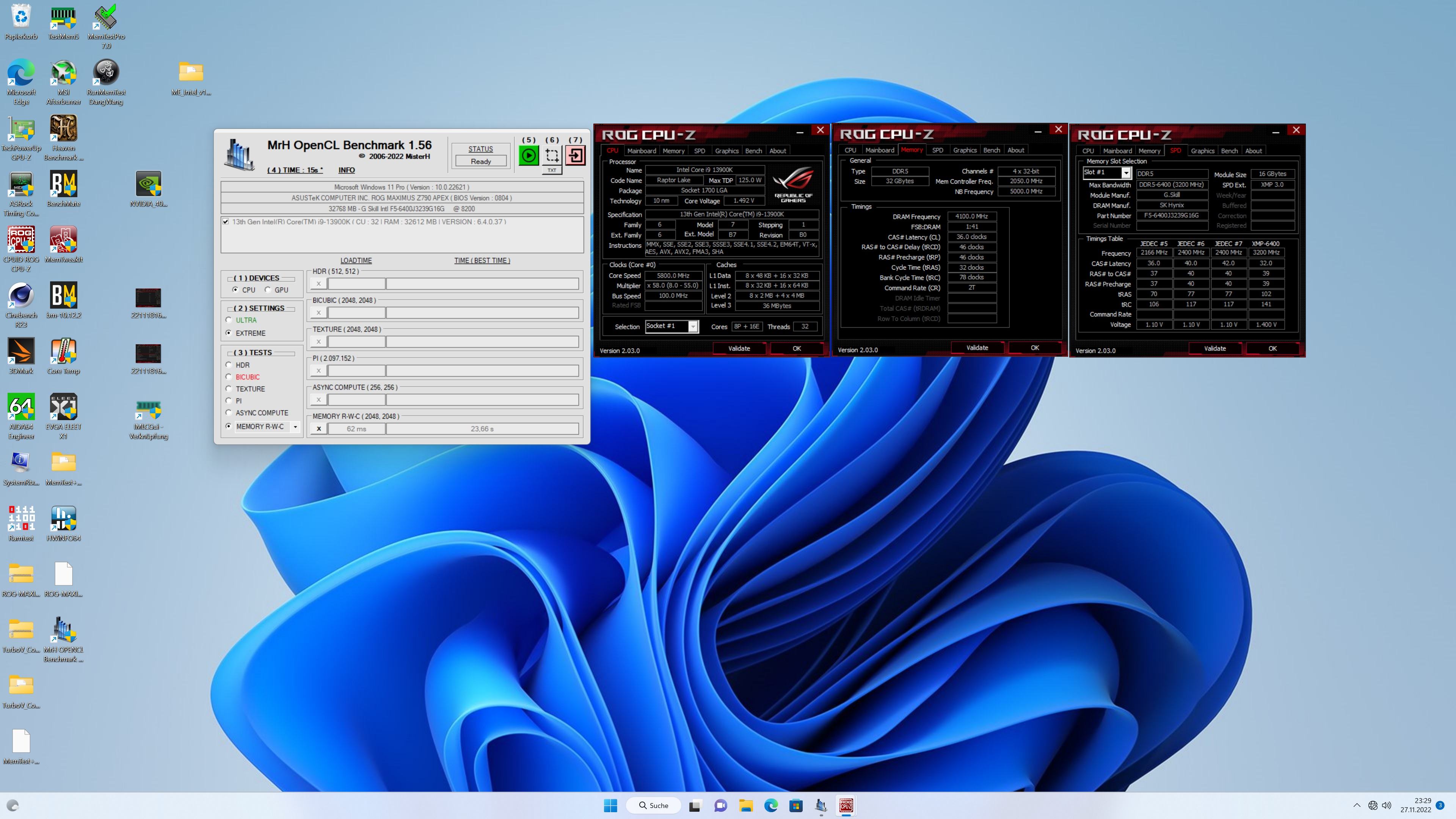The width and height of the screenshot is (1456, 819).
Task: Open ME_Intel folder on desktop
Action: tap(191, 78)
